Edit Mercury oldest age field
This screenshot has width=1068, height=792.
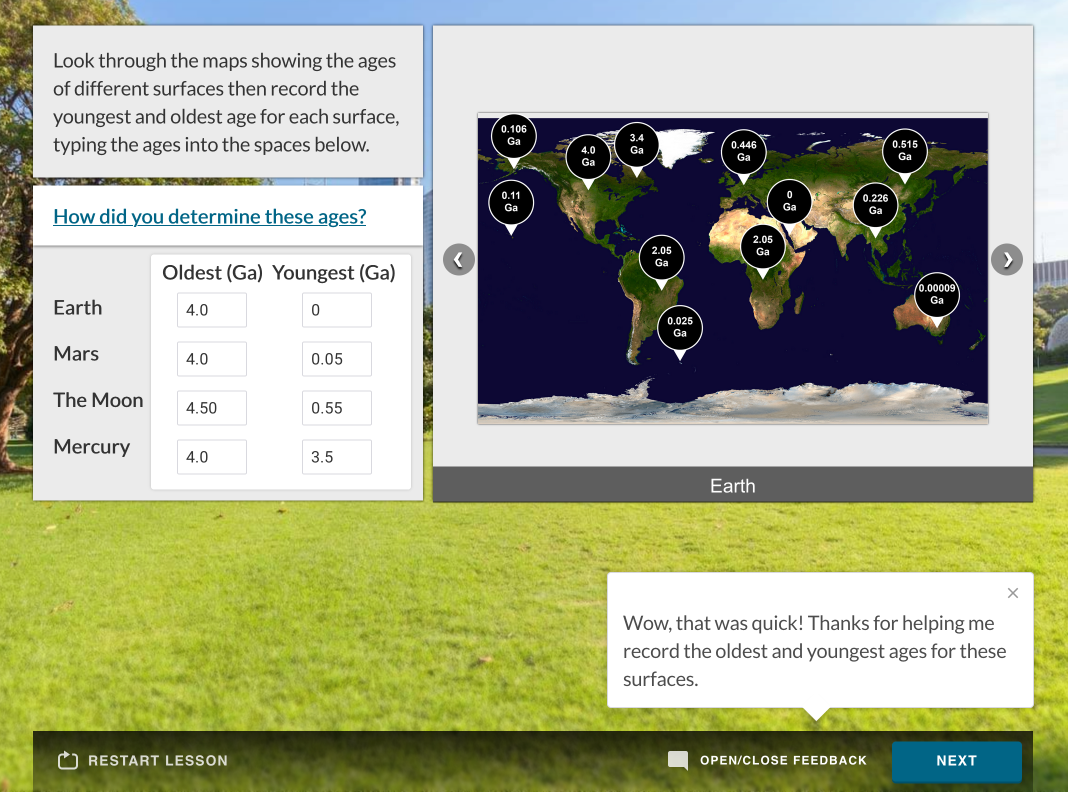click(212, 457)
